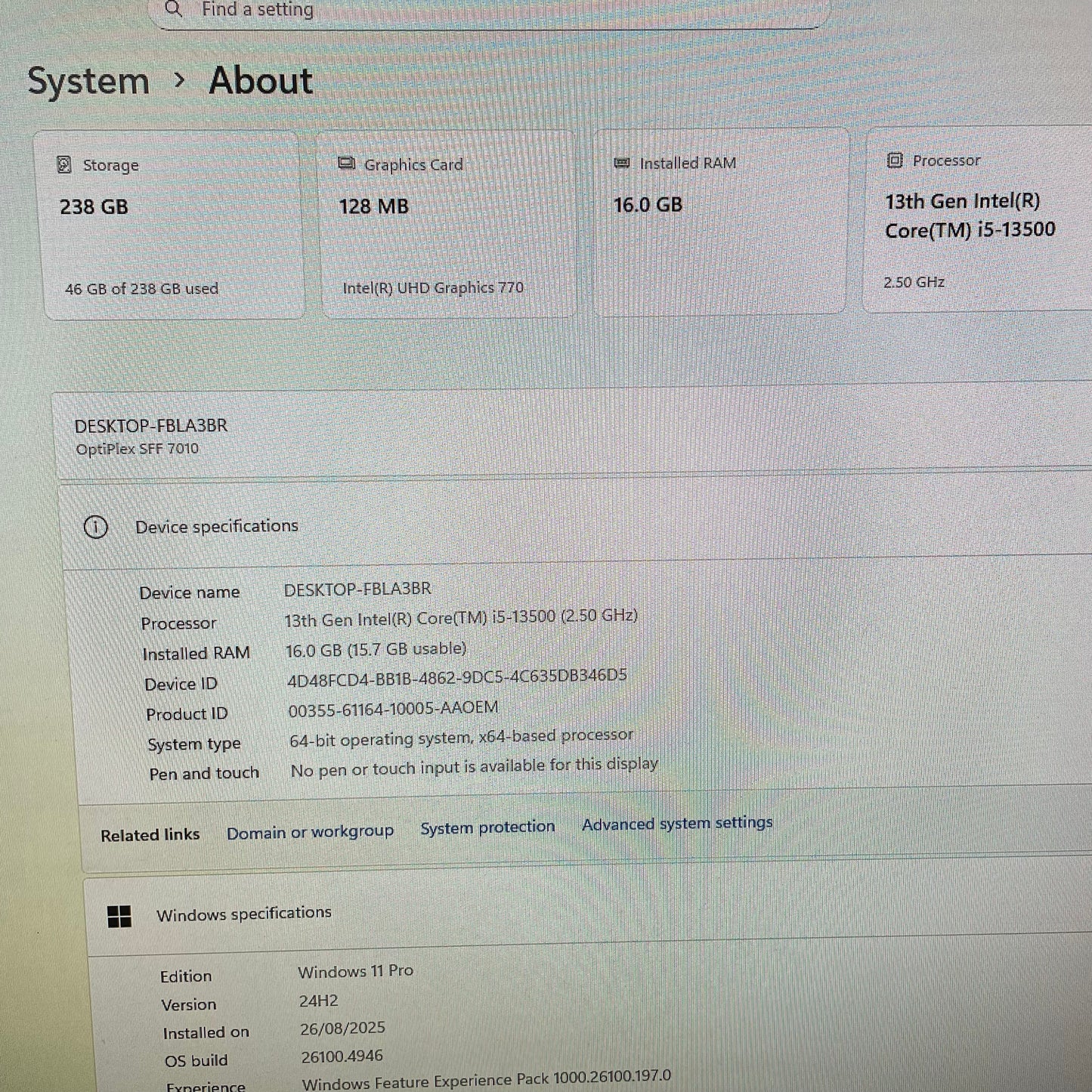
Task: Click the Processor chip icon
Action: click(895, 159)
